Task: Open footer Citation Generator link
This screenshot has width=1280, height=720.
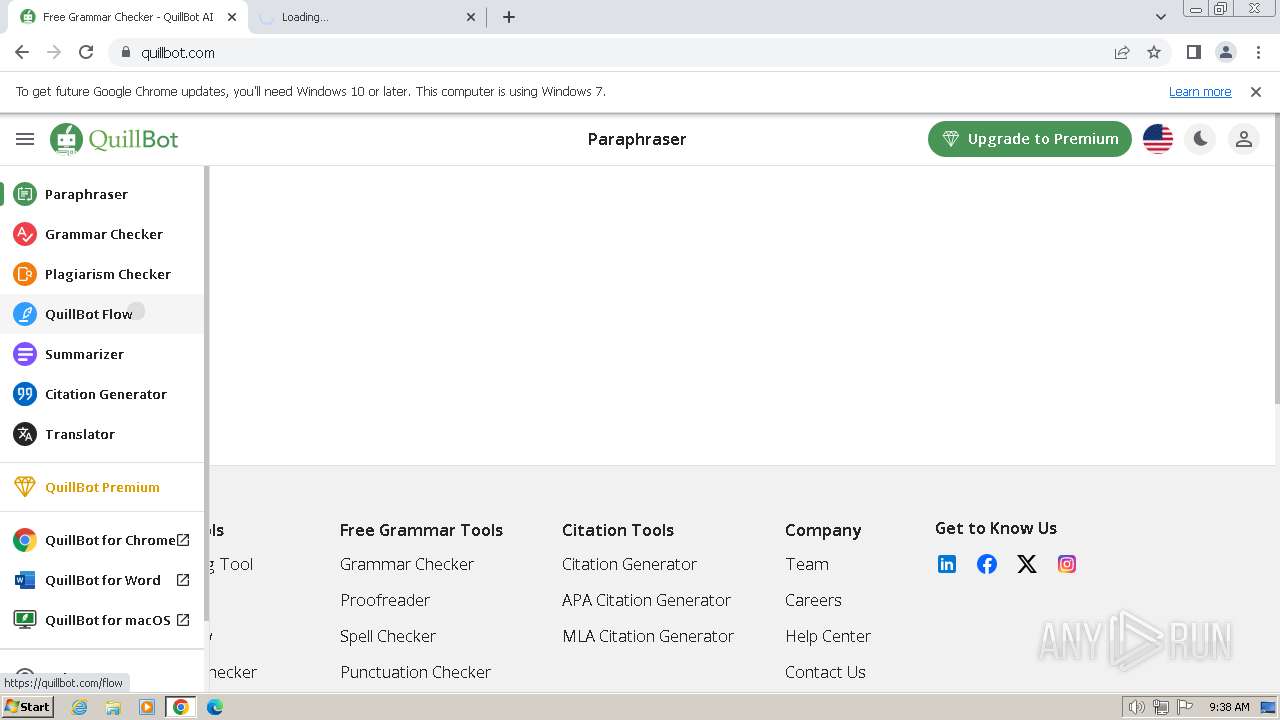Action: coord(630,564)
